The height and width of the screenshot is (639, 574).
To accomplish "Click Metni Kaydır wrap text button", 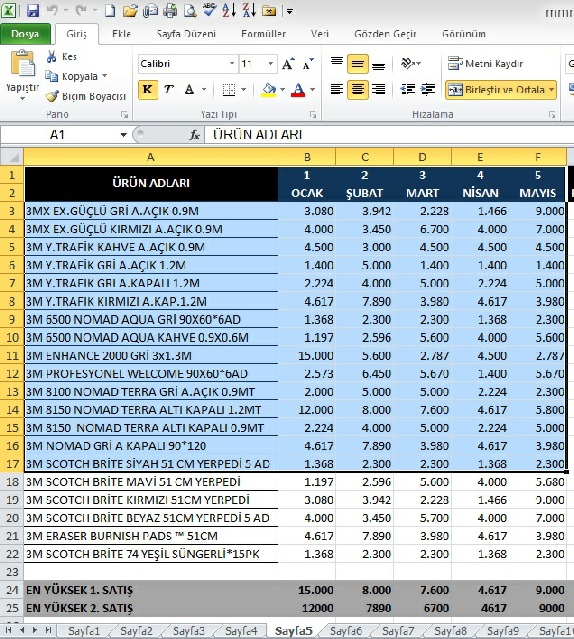I will 485,64.
